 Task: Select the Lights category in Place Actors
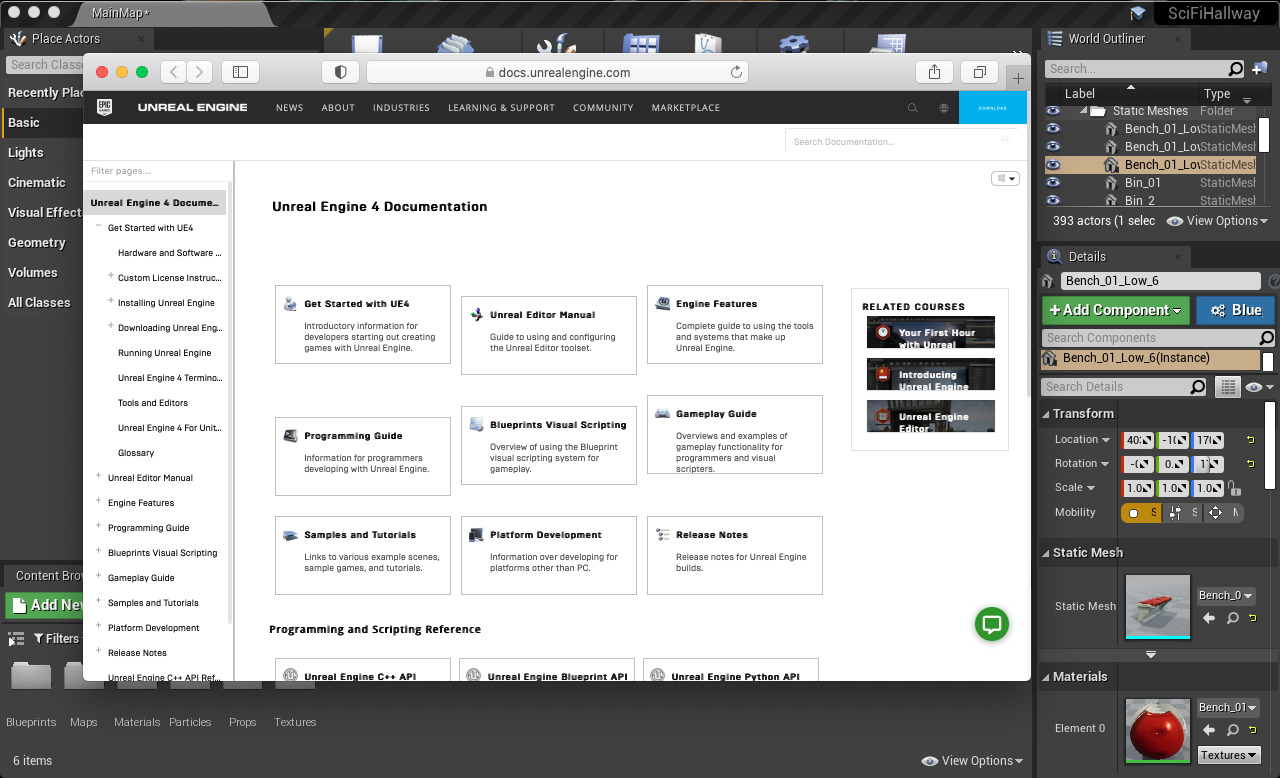[26, 153]
